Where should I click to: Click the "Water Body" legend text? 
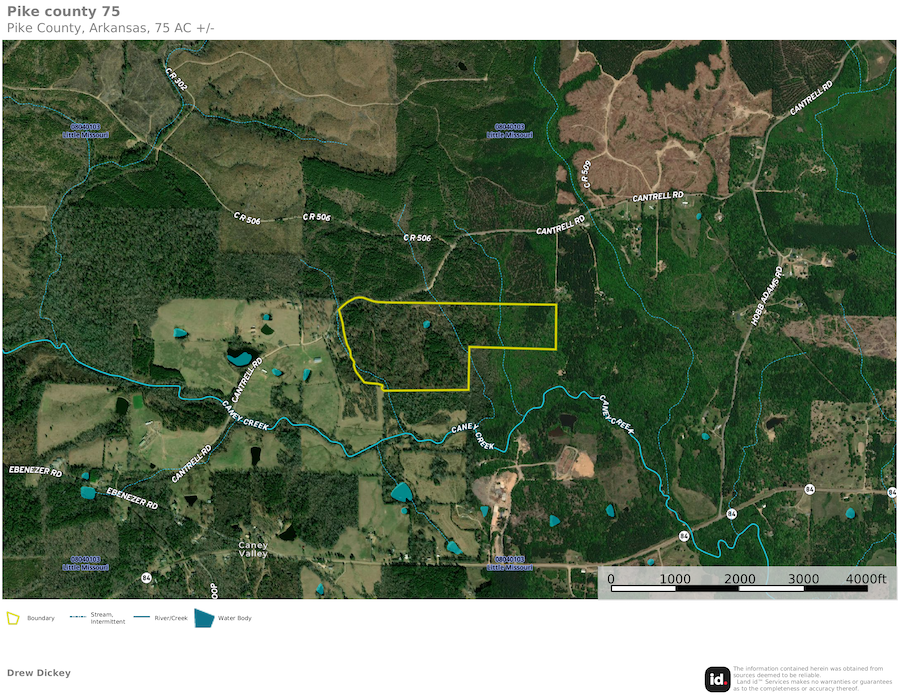pyautogui.click(x=235, y=618)
